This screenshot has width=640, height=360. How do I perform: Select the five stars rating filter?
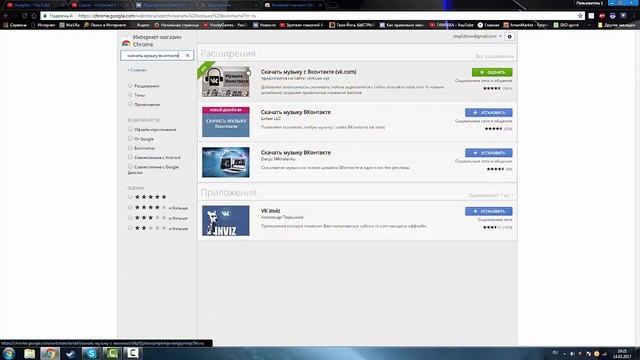(130, 197)
